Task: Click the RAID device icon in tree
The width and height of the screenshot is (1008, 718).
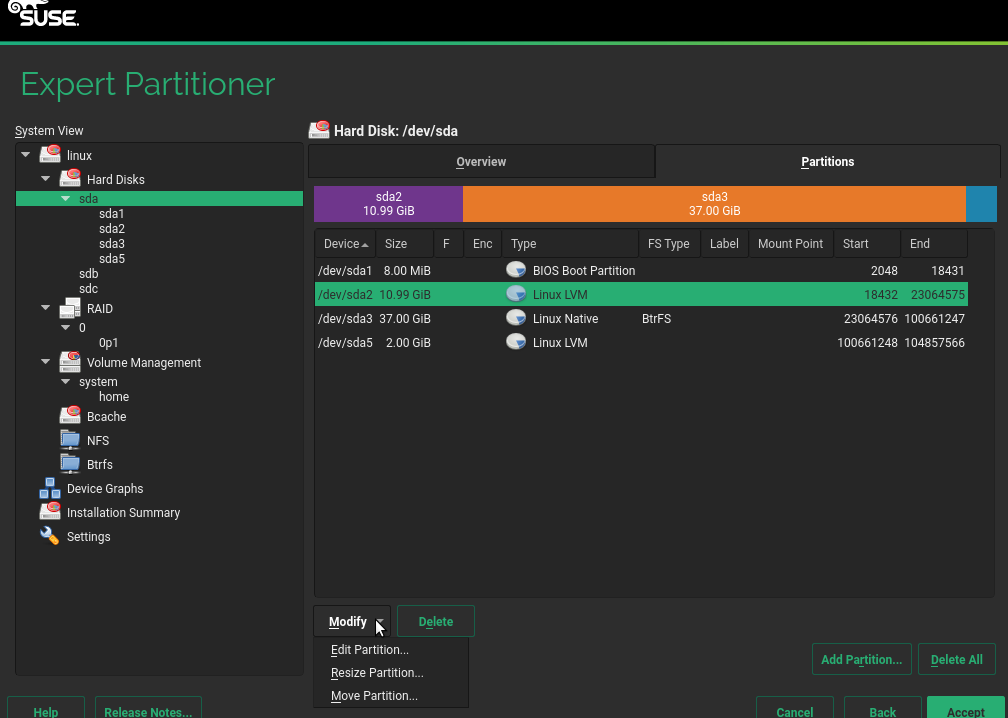Action: coord(70,309)
